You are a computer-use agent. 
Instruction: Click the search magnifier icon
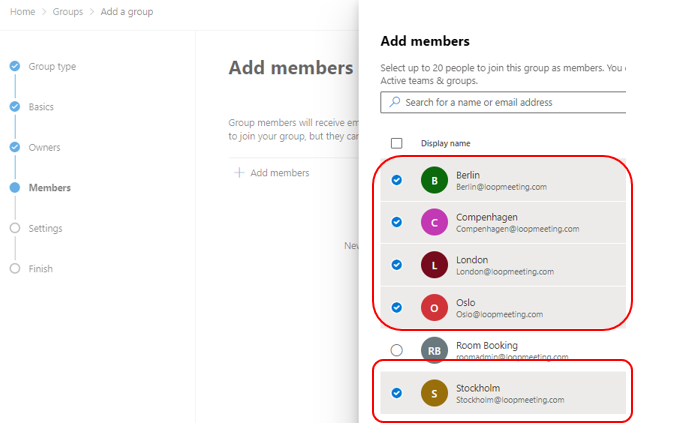[x=395, y=102]
